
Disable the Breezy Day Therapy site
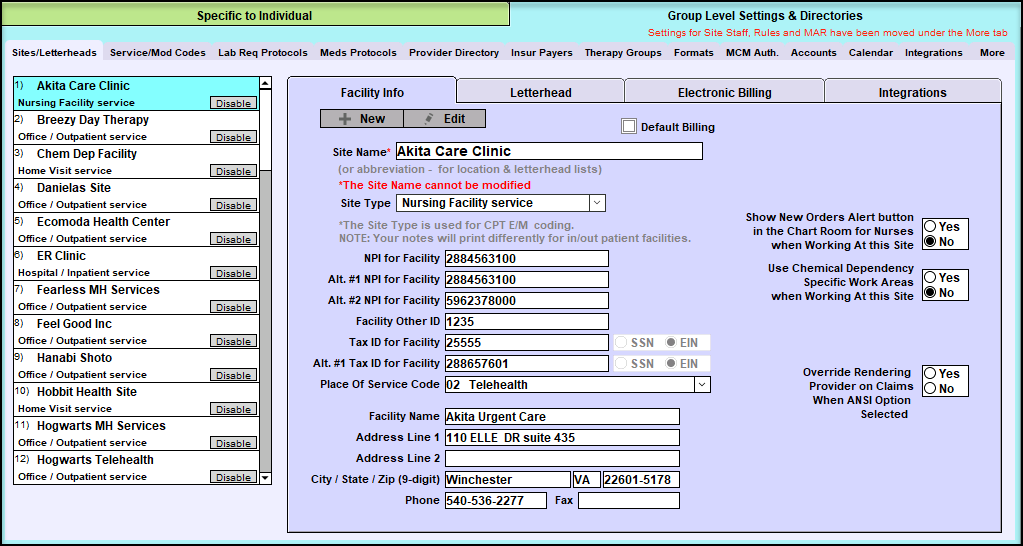click(x=233, y=138)
